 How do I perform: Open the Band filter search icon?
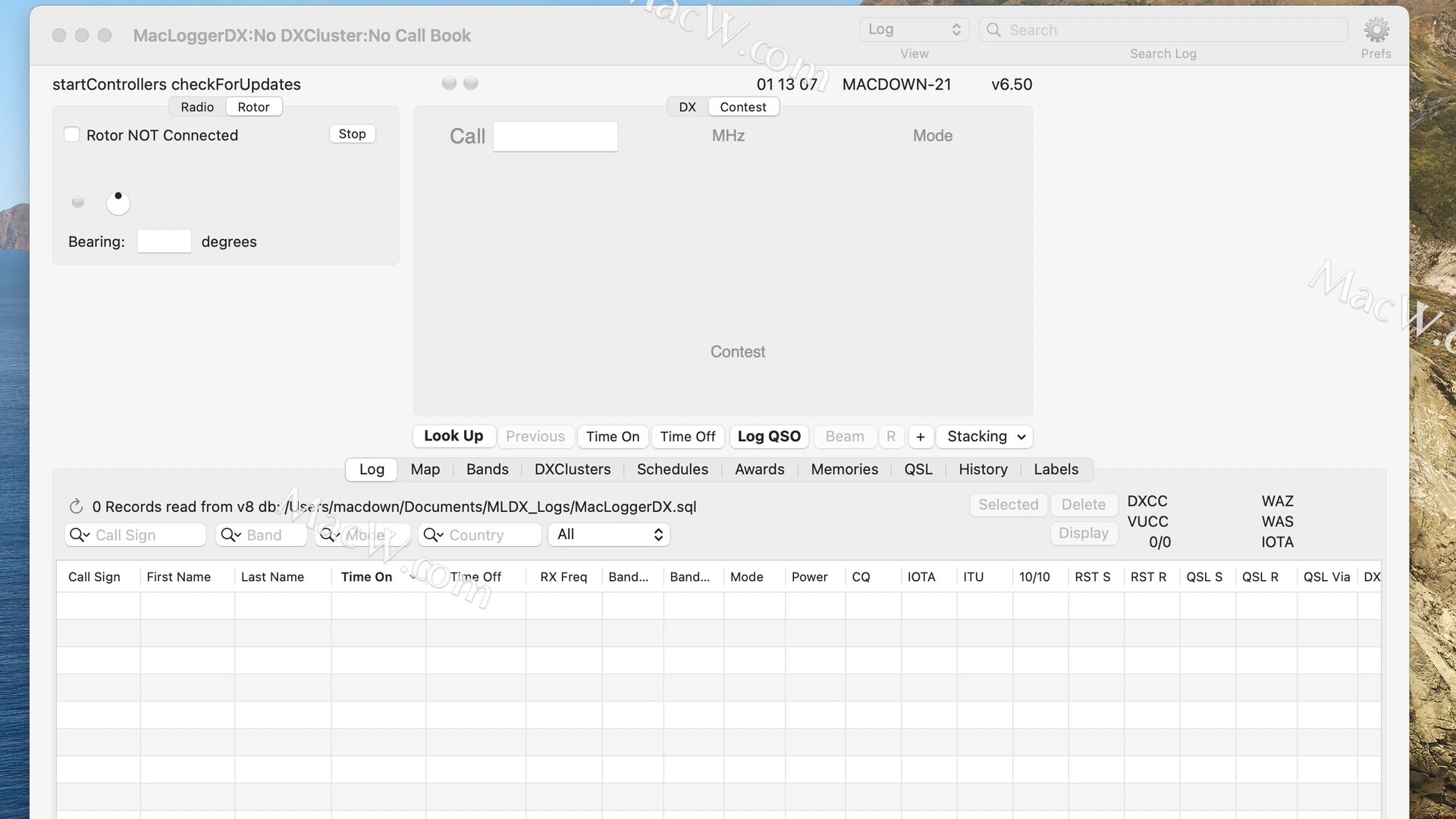pos(231,535)
